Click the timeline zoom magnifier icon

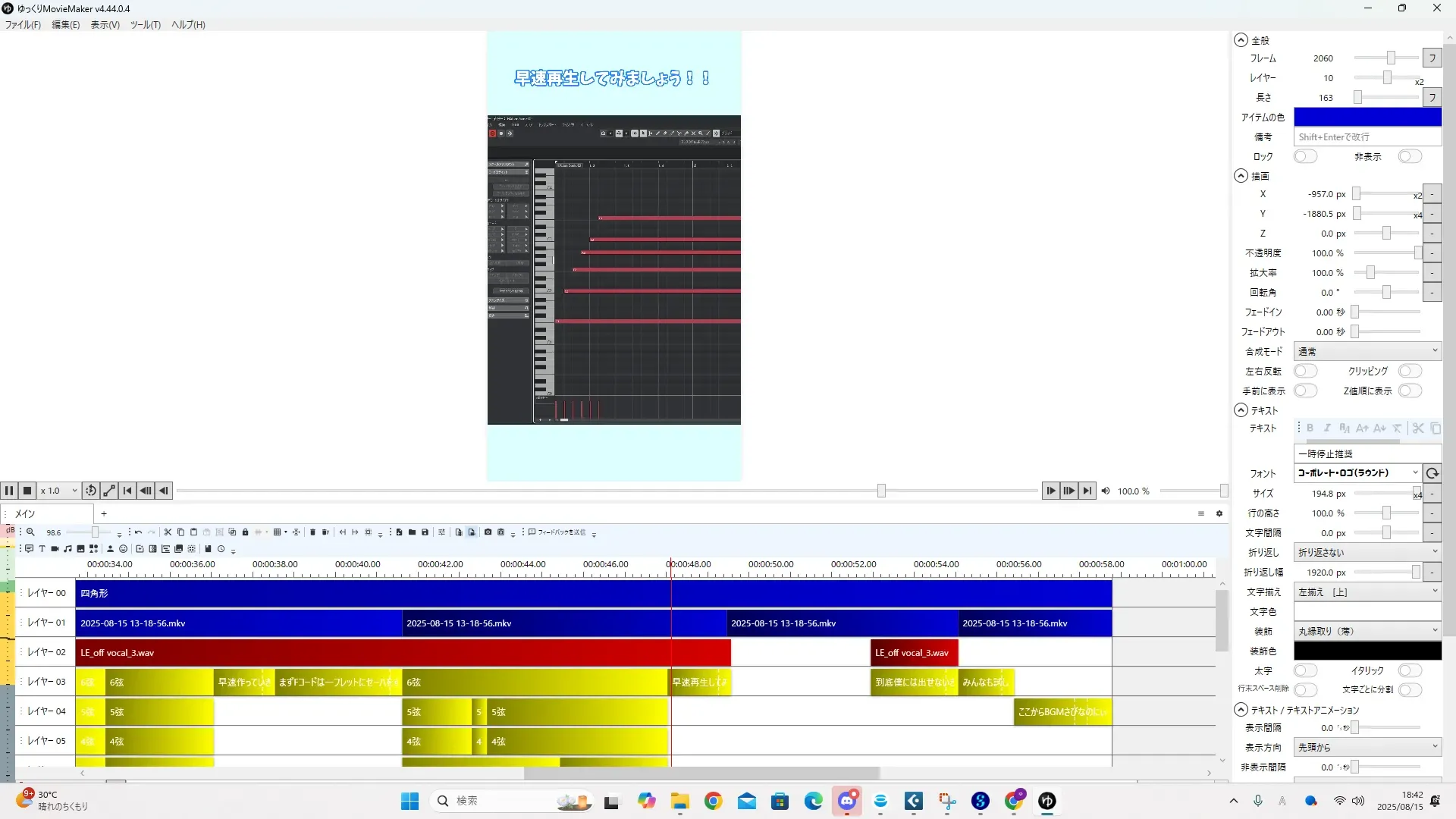click(x=31, y=532)
